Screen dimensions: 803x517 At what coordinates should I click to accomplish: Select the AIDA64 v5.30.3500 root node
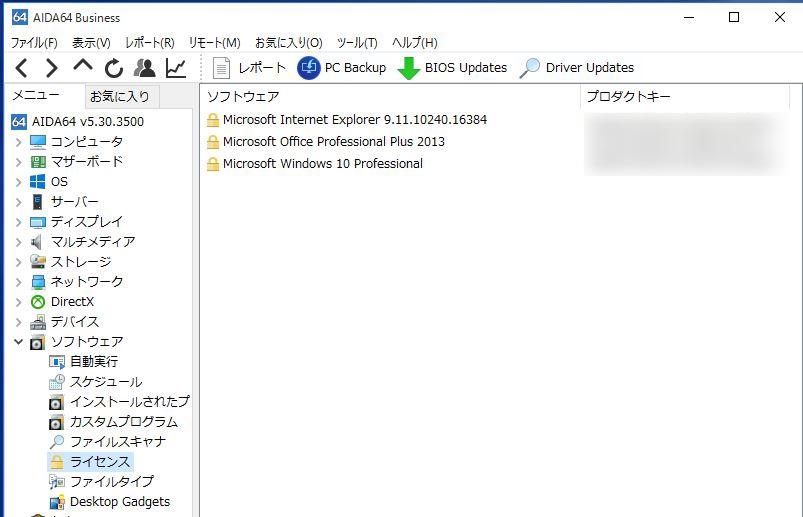coord(88,122)
